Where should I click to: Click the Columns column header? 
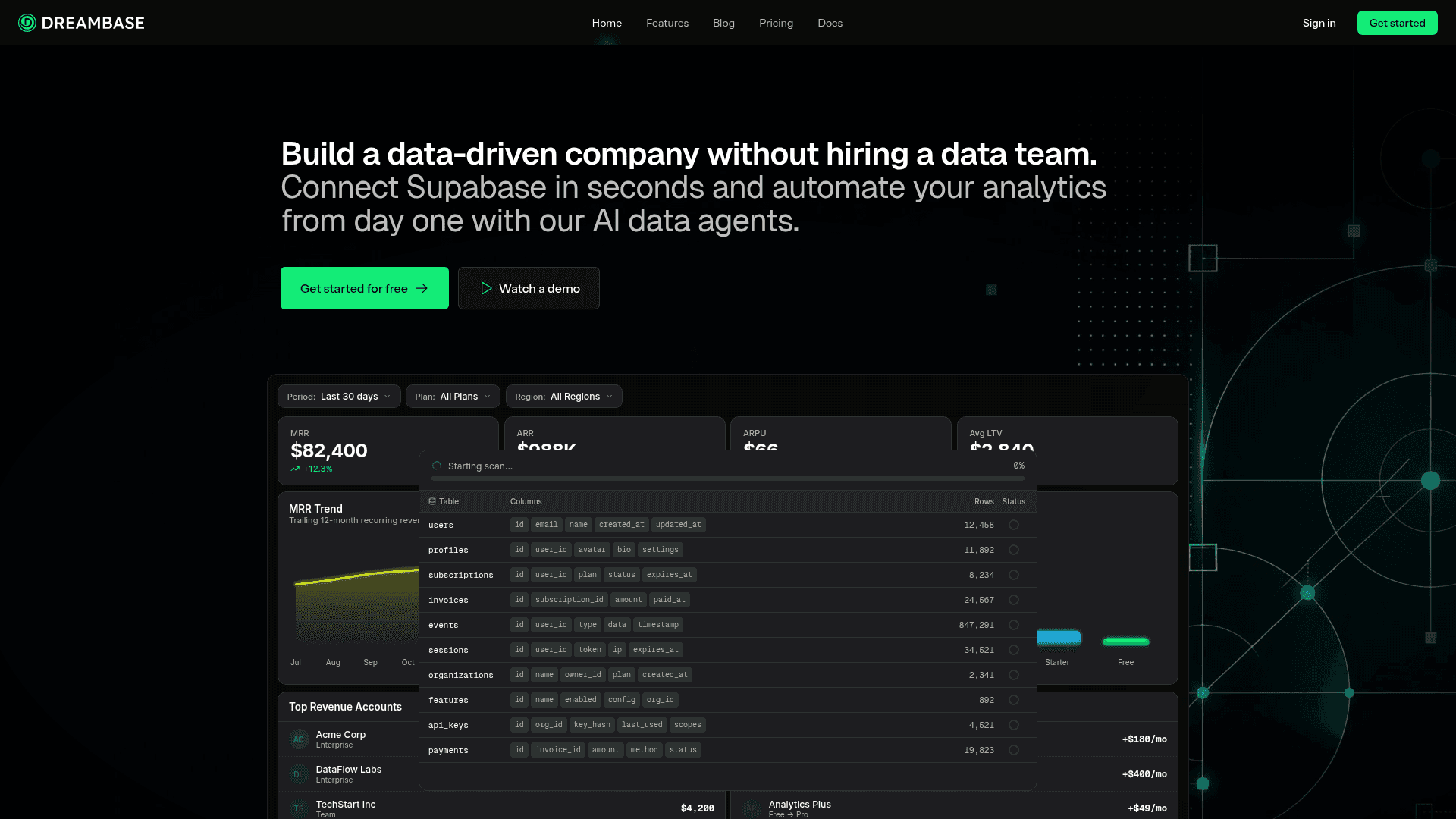(526, 501)
